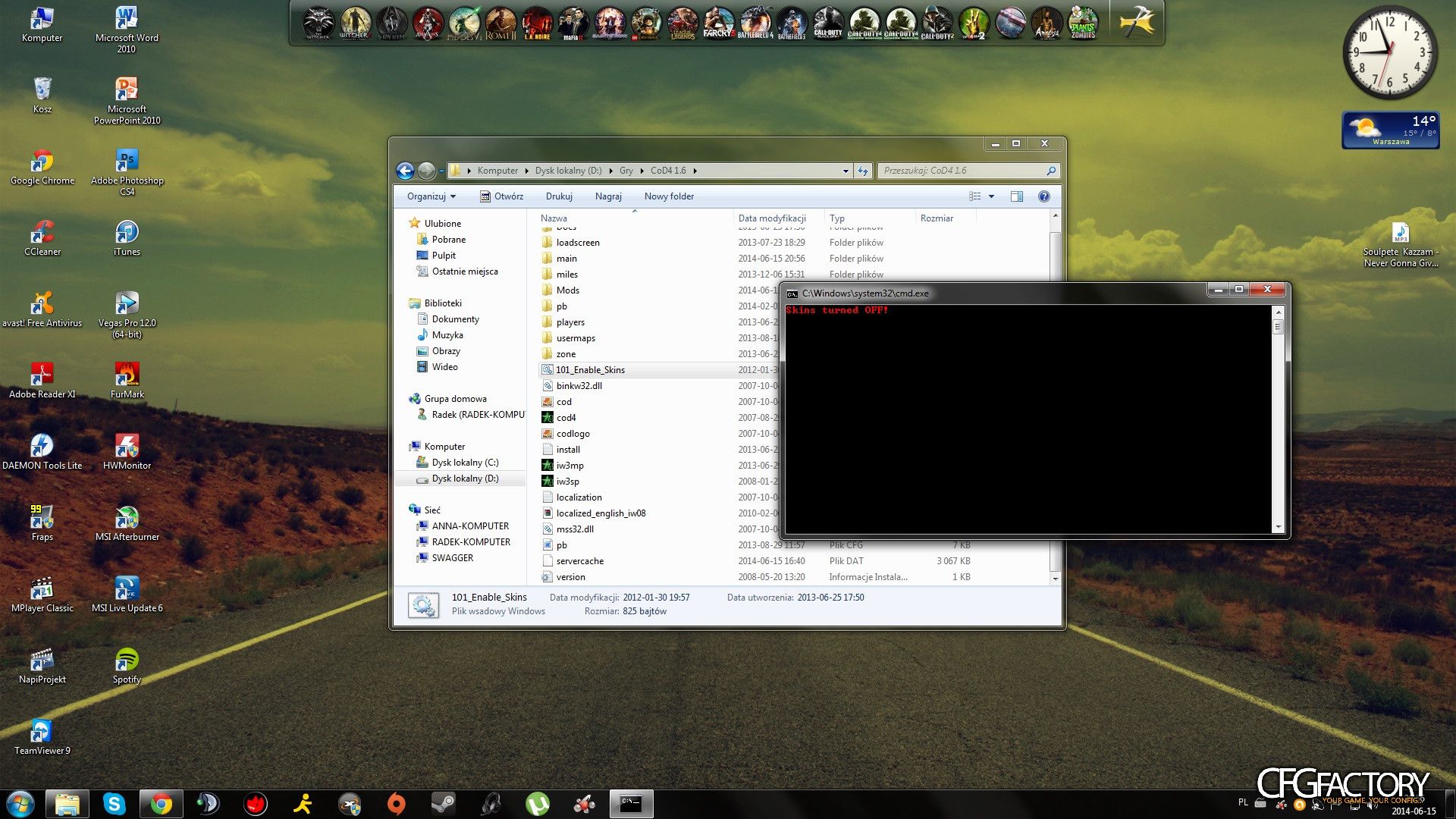
Task: Select Pobrane in the navigation pane
Action: tap(449, 240)
